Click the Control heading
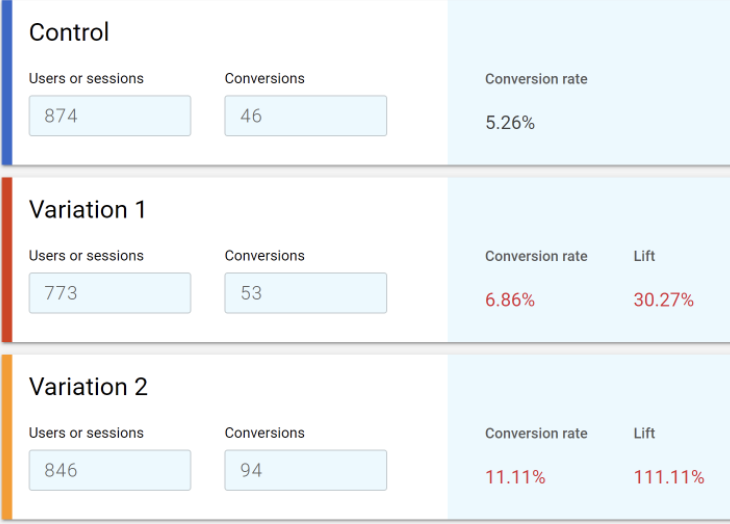 pos(69,32)
